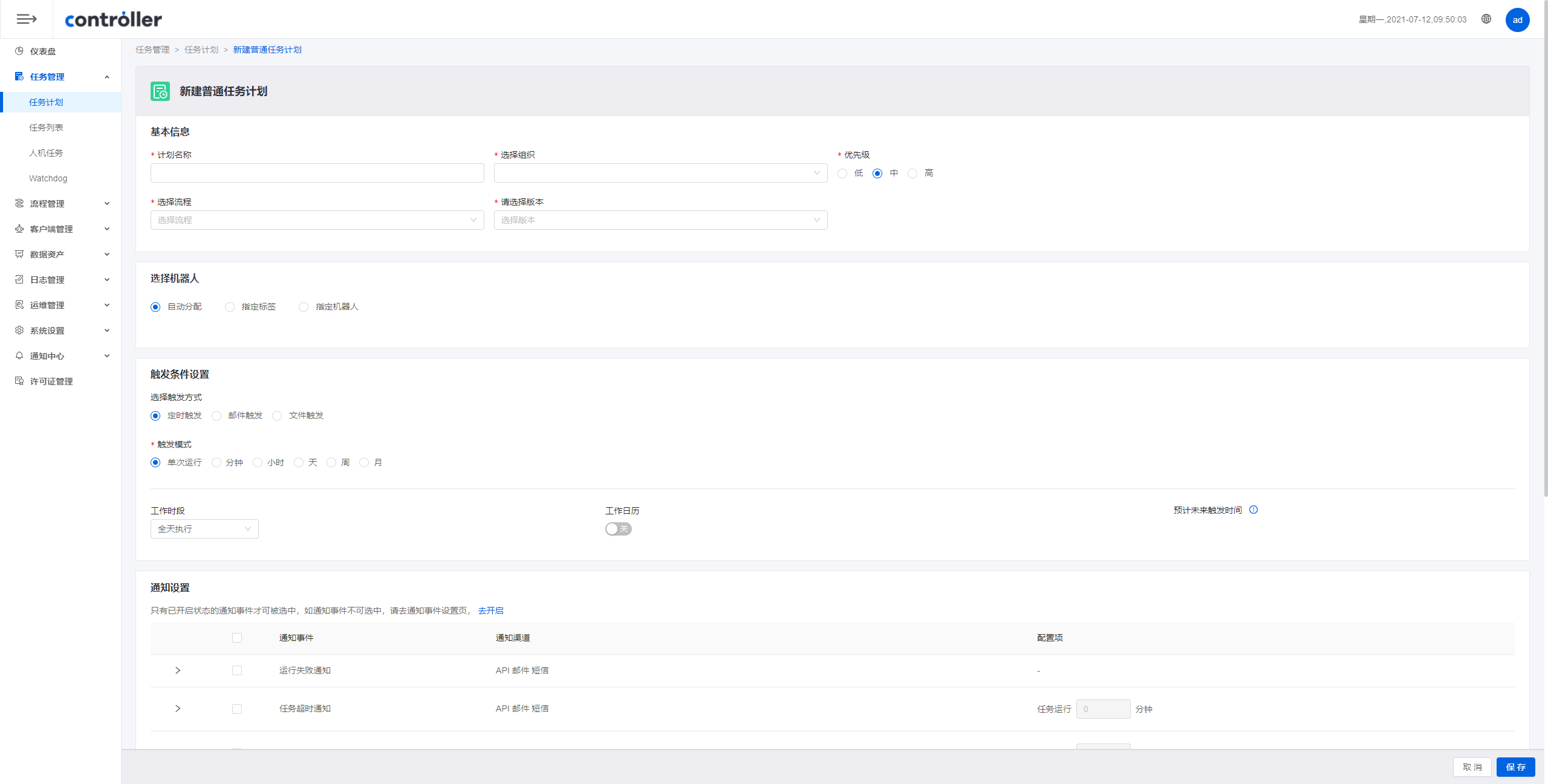Select 单次运行 trigger mode

coord(155,463)
